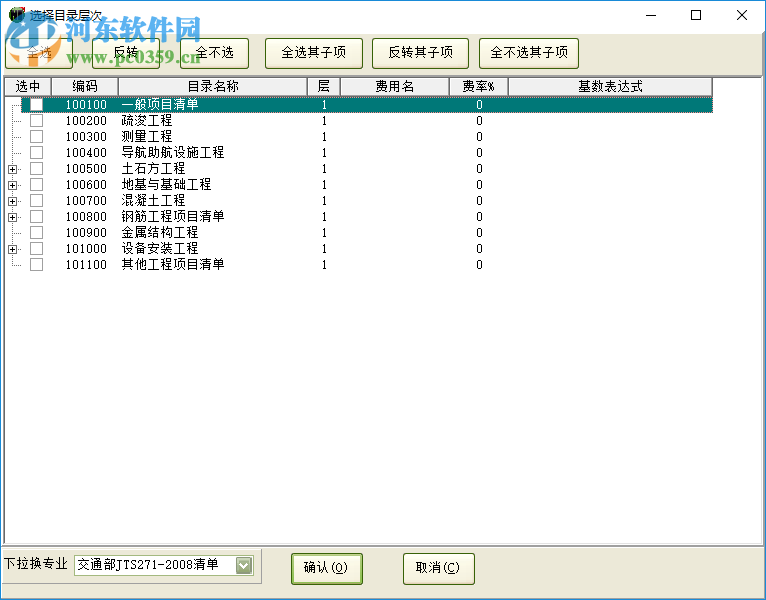The width and height of the screenshot is (766, 600).
Task: Check the box for 100400 导航助航设施工程
Action: [36, 152]
